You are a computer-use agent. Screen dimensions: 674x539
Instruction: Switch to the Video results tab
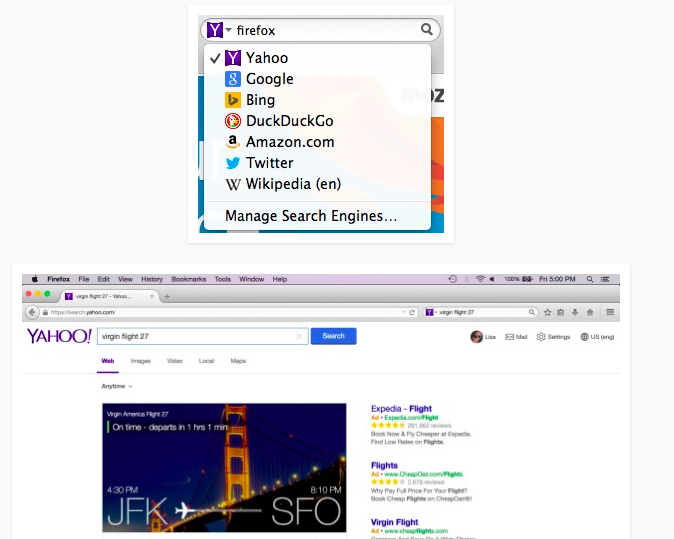click(x=175, y=361)
